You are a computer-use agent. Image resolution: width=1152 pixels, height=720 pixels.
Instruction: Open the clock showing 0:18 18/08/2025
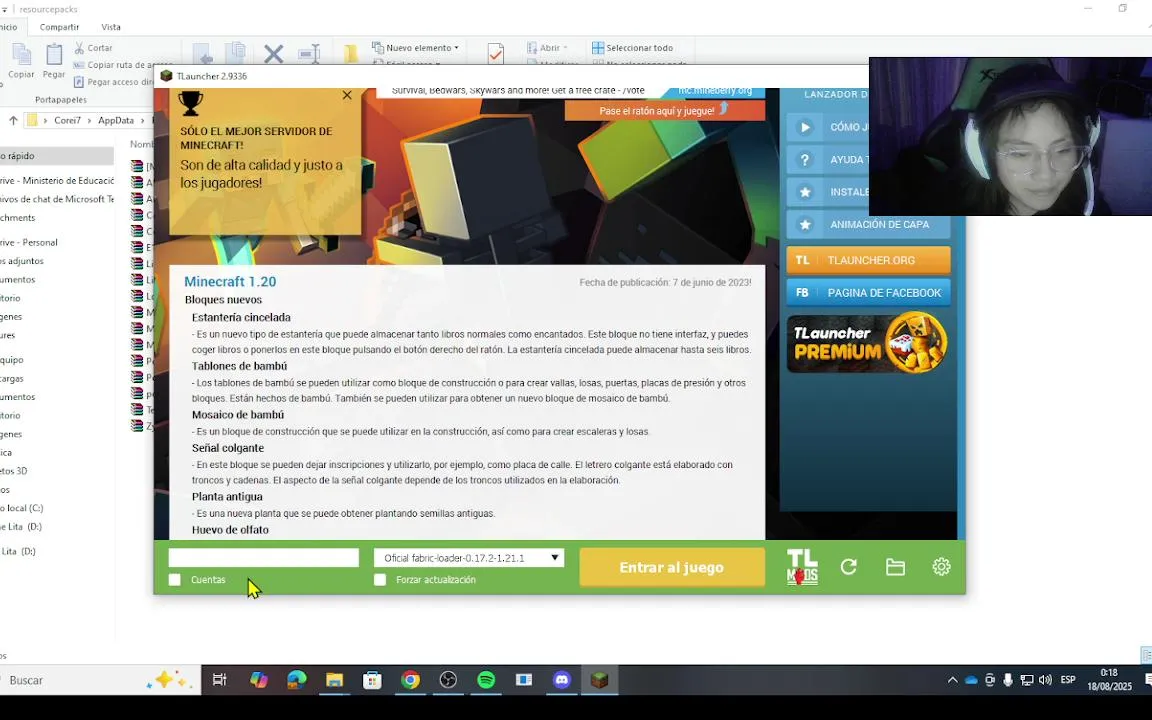coord(1109,680)
